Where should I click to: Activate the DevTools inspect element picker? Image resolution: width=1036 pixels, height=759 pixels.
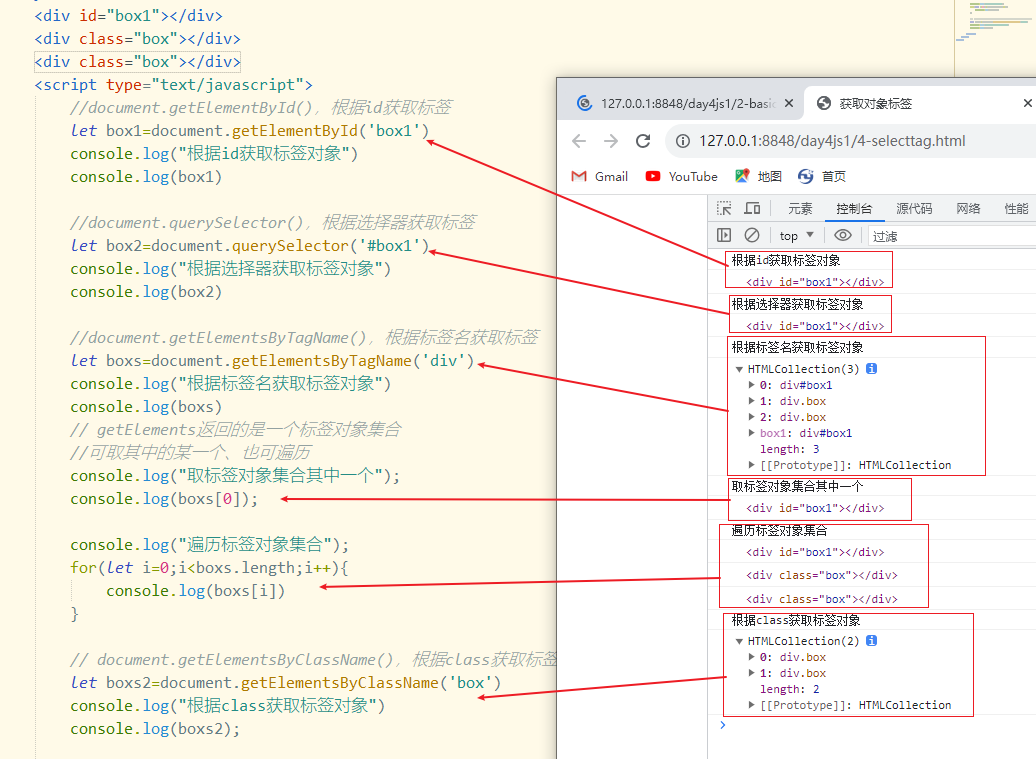point(724,209)
